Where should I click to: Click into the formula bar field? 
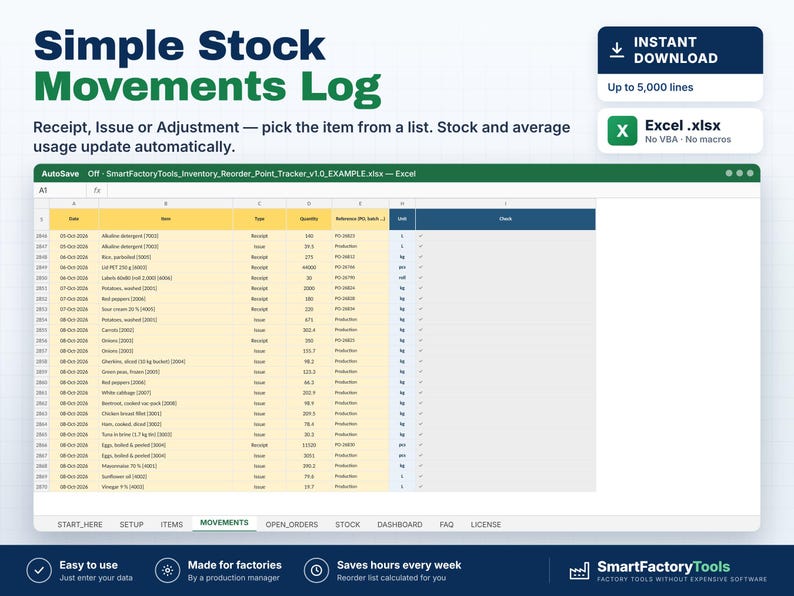tap(433, 190)
